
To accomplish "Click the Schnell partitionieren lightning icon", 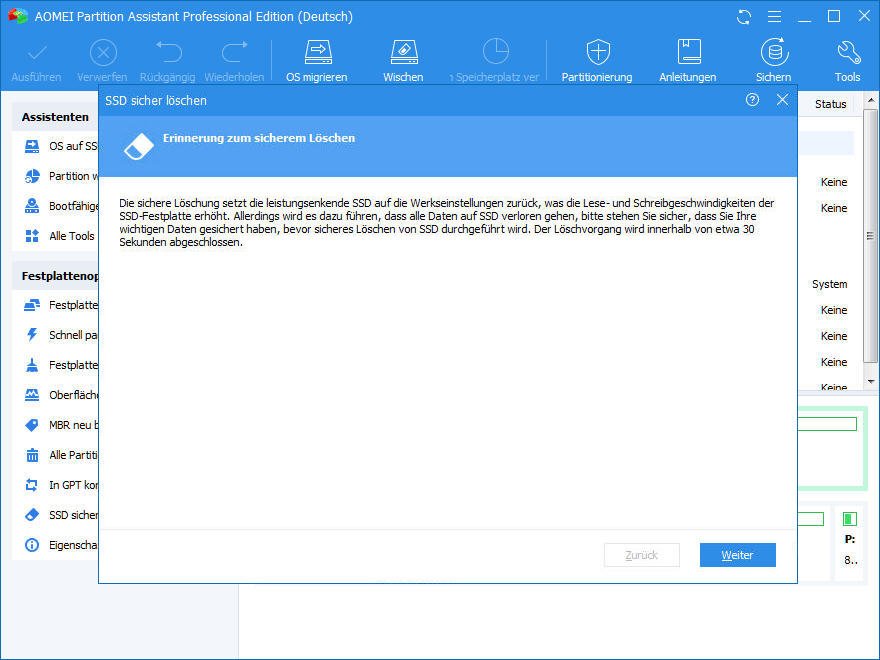I will click(32, 335).
